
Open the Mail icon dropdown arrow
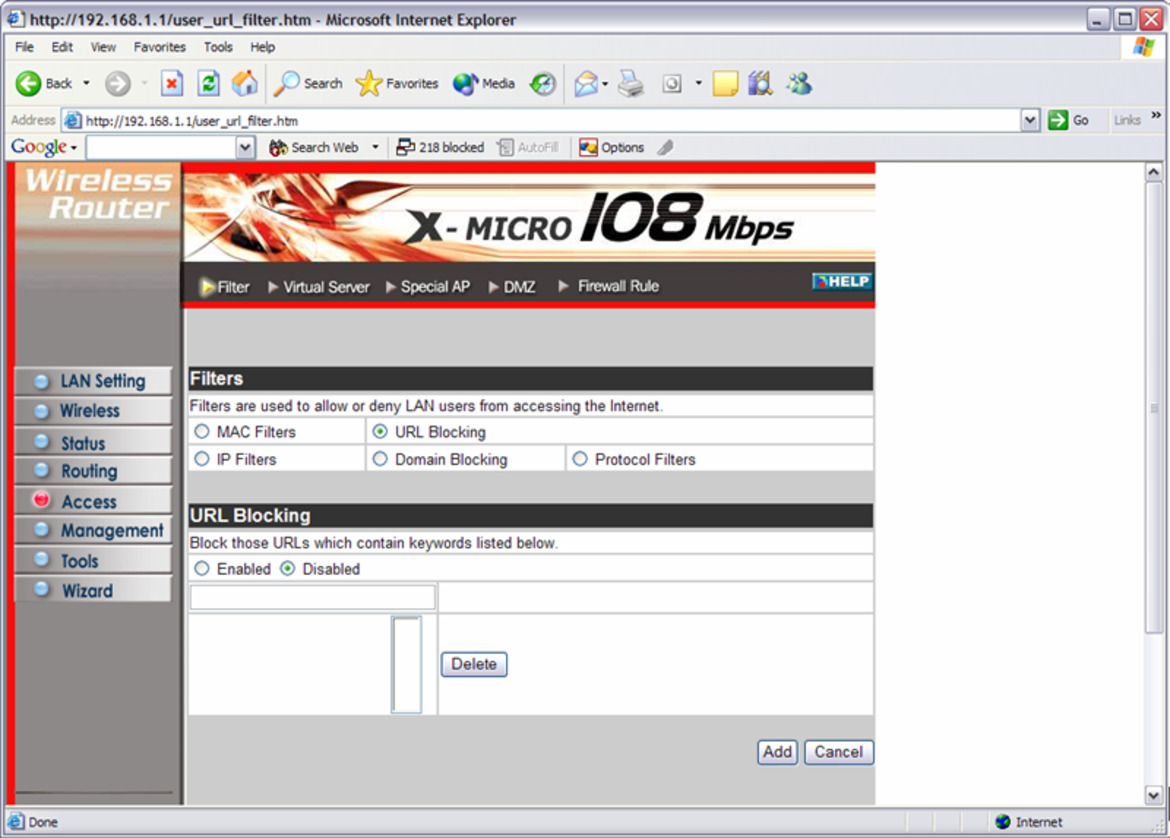pyautogui.click(x=604, y=84)
